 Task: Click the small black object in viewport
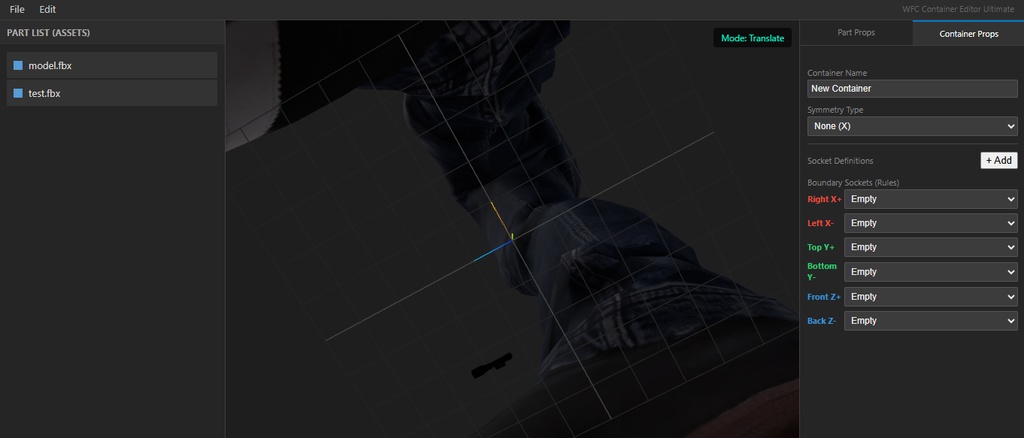(492, 366)
